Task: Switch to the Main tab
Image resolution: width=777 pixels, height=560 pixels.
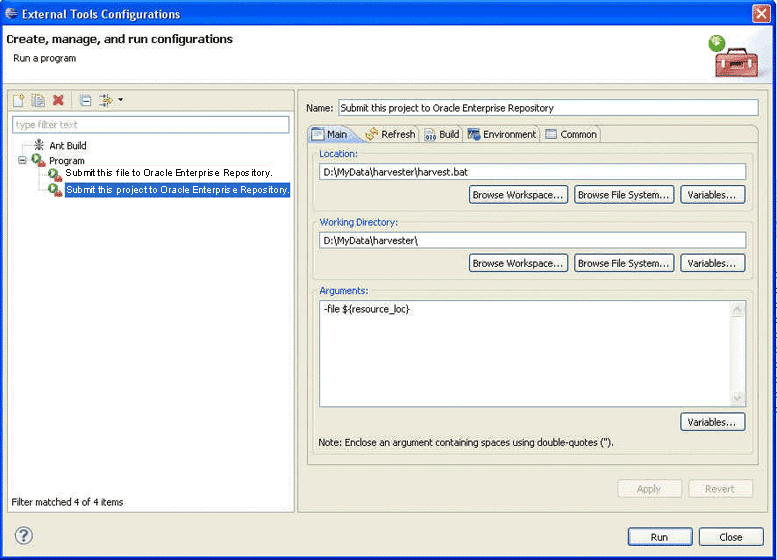Action: tap(331, 134)
